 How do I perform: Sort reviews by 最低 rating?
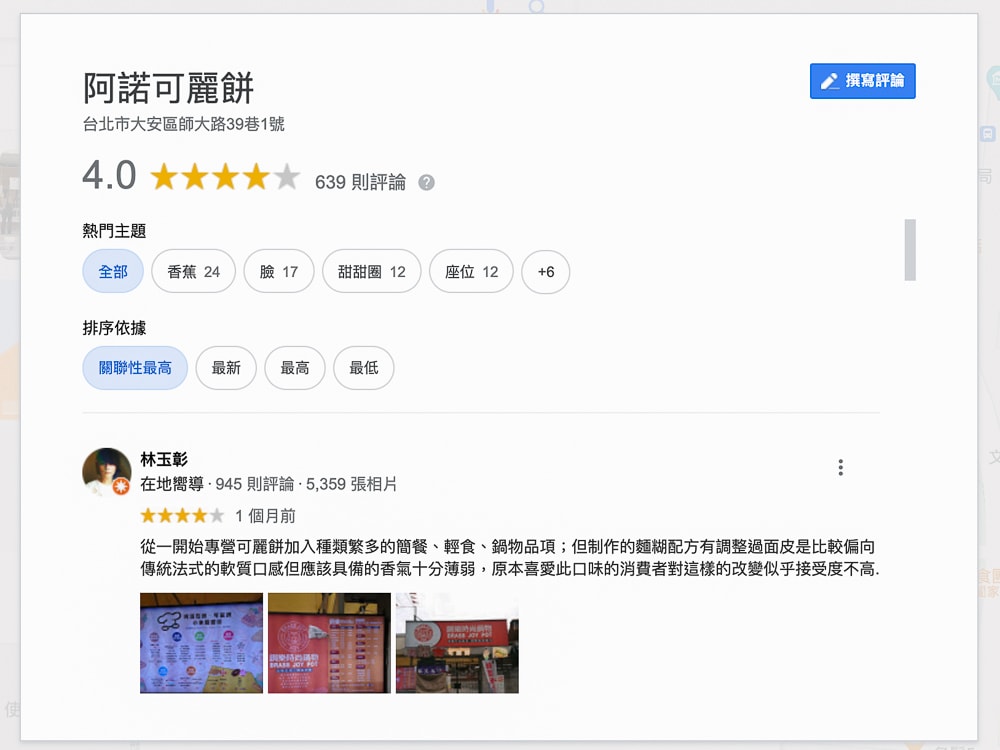click(363, 368)
